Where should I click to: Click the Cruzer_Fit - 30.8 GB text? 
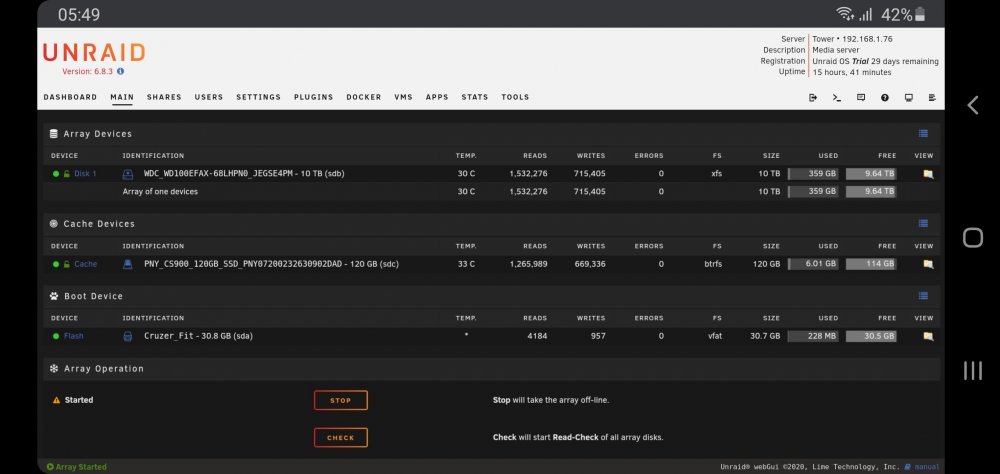[198, 336]
